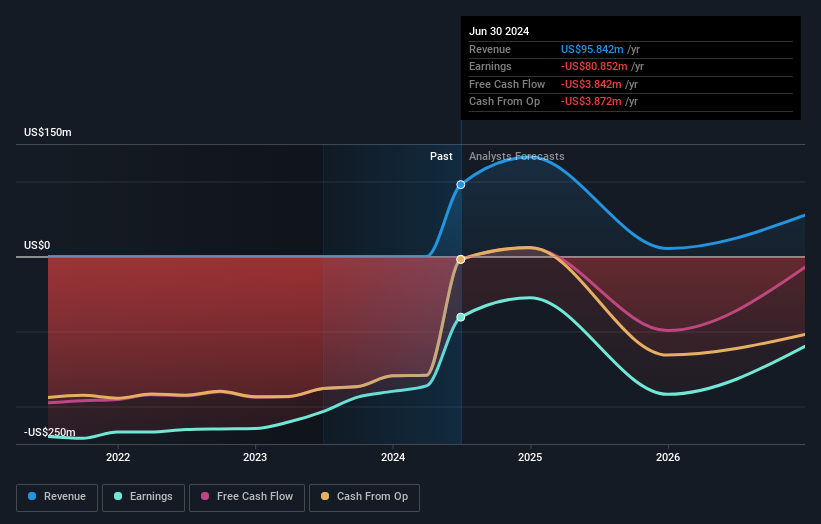Click the 2025 x-axis label
This screenshot has width=821, height=524.
530,458
